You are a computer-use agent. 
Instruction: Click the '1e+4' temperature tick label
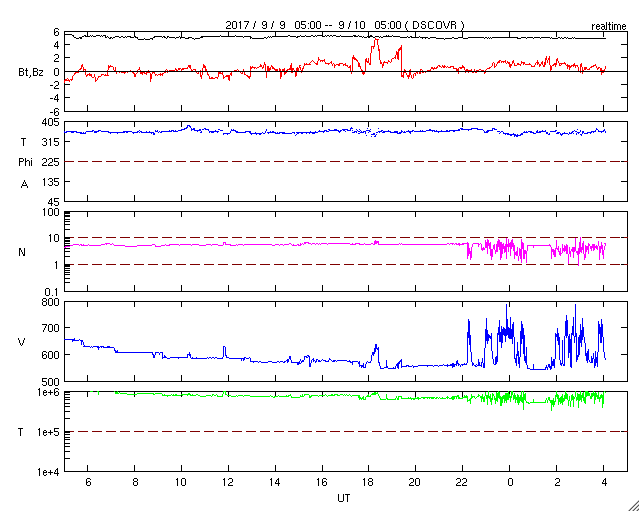coord(48,472)
